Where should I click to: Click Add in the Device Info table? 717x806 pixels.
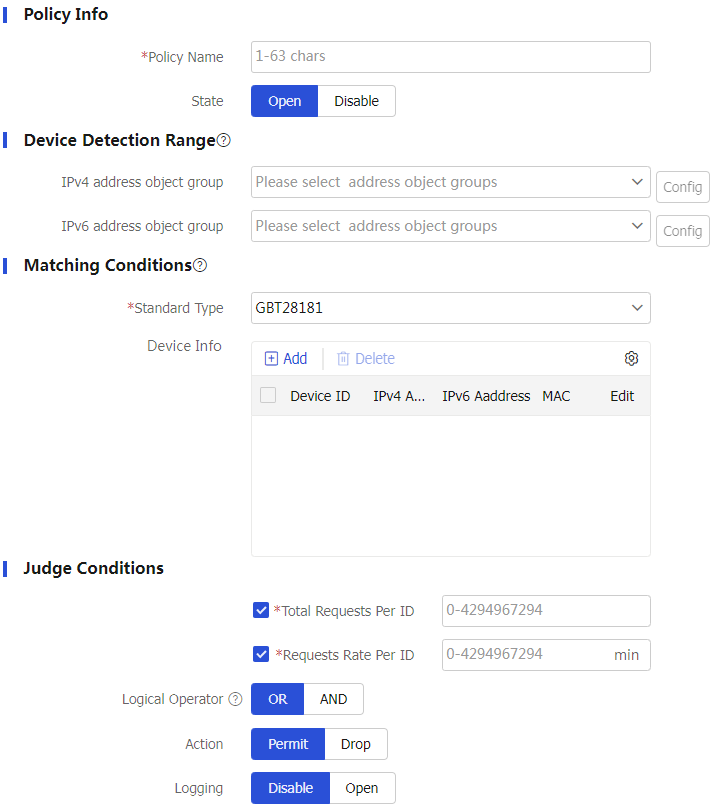click(x=286, y=359)
